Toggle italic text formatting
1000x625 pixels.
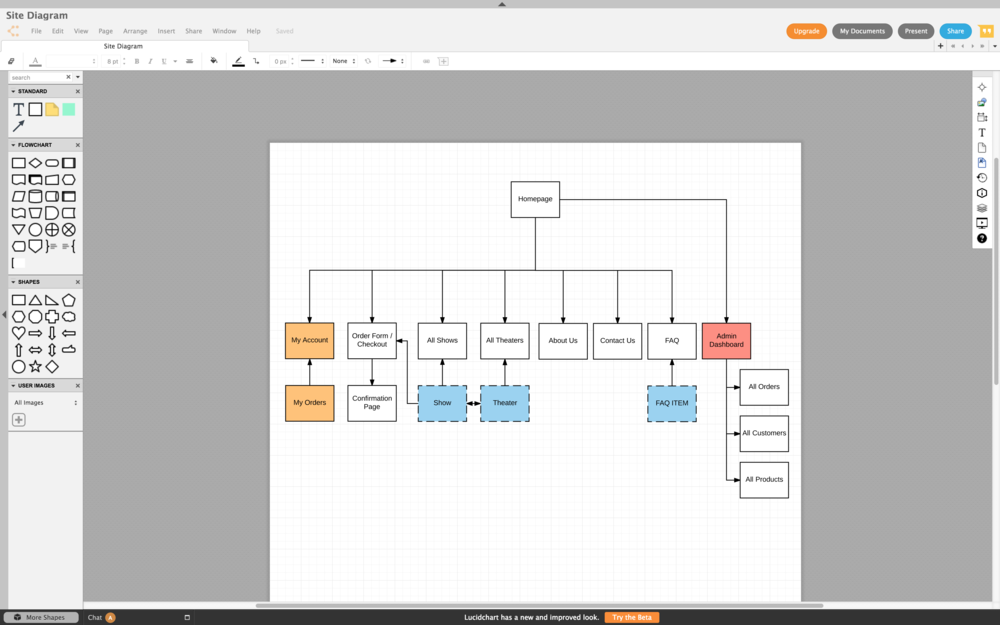point(150,61)
